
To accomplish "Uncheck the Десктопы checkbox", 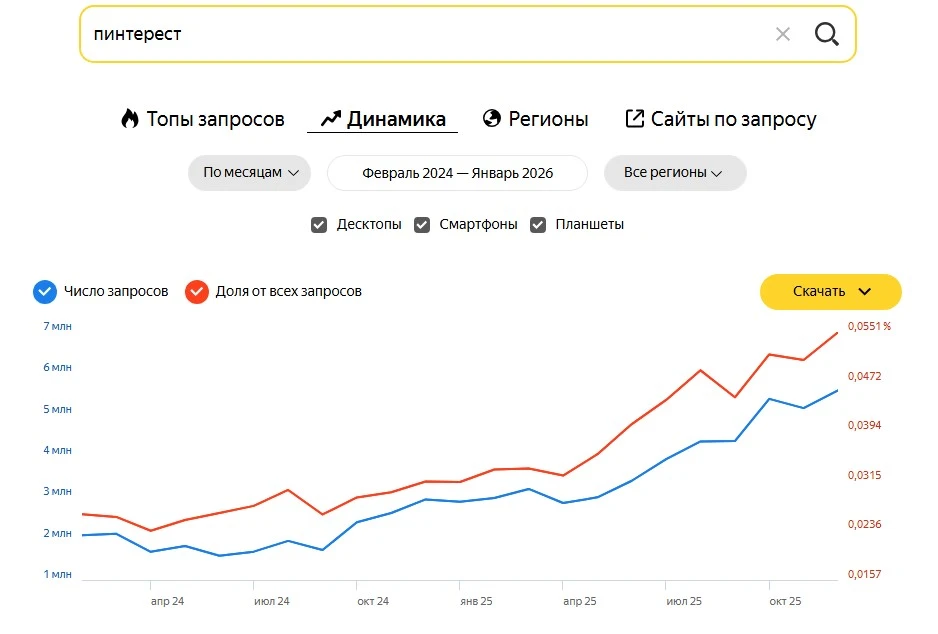I will [x=319, y=225].
